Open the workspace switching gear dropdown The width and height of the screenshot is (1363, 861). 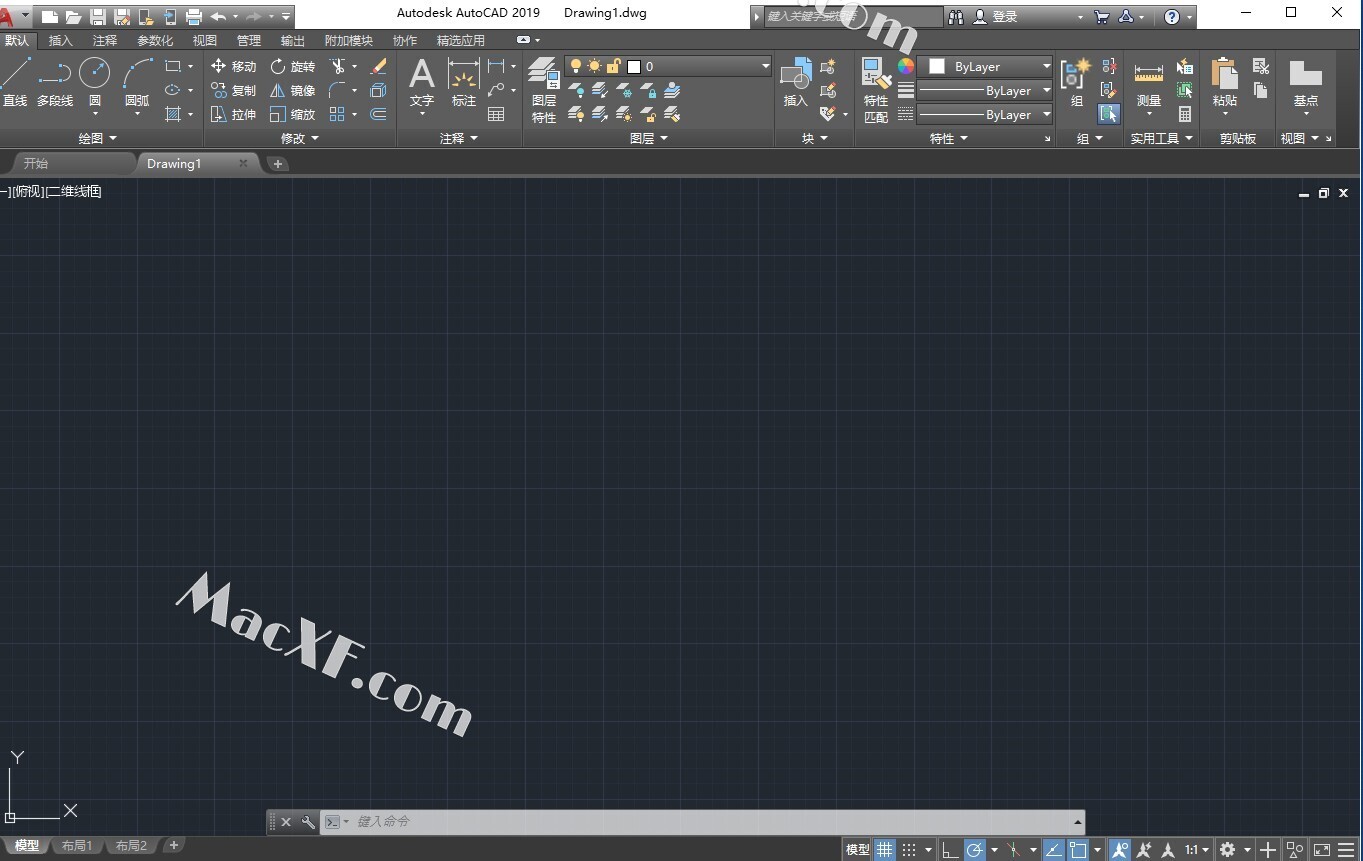(1234, 850)
